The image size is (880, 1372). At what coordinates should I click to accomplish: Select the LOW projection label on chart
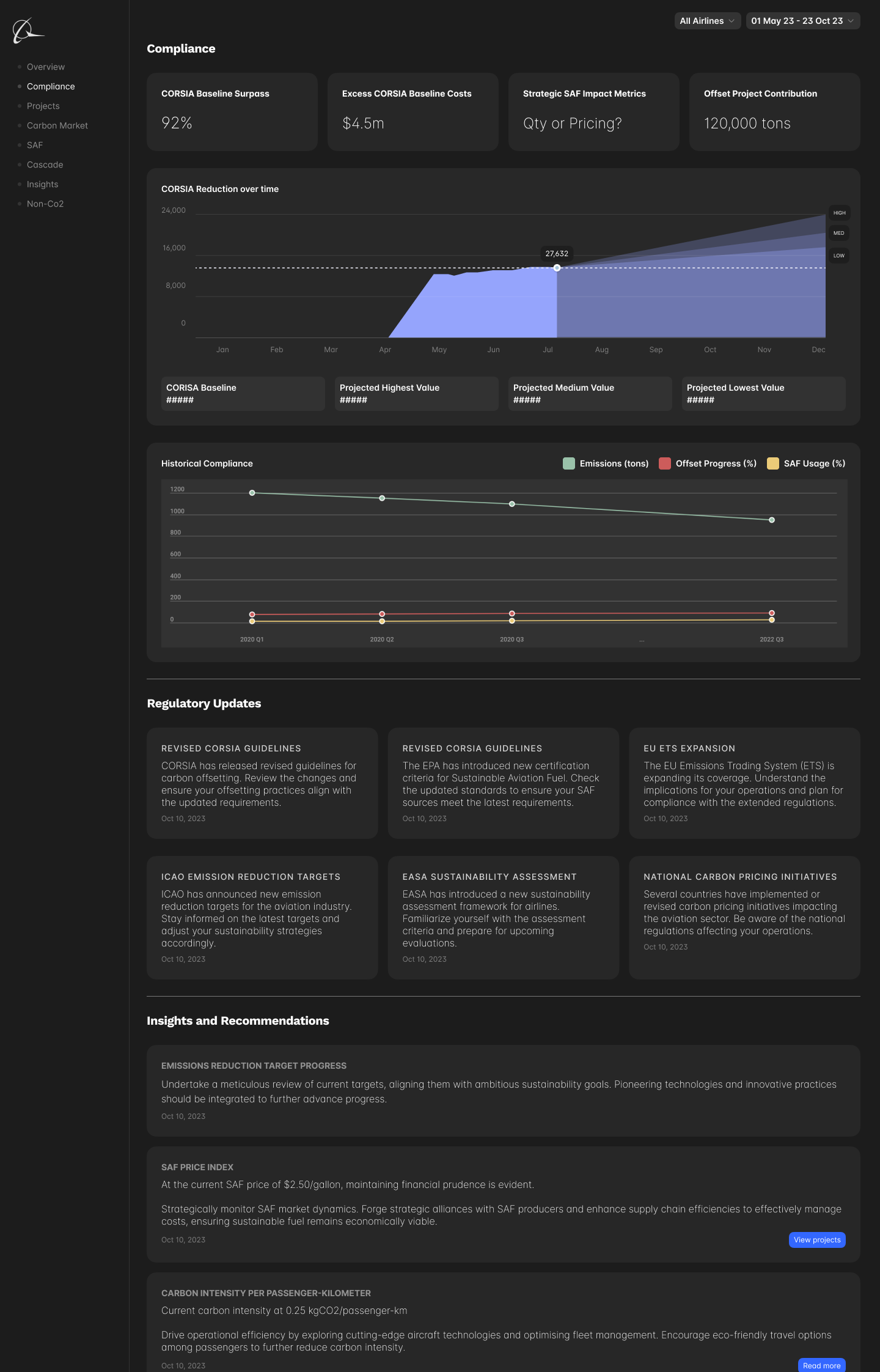coord(839,256)
